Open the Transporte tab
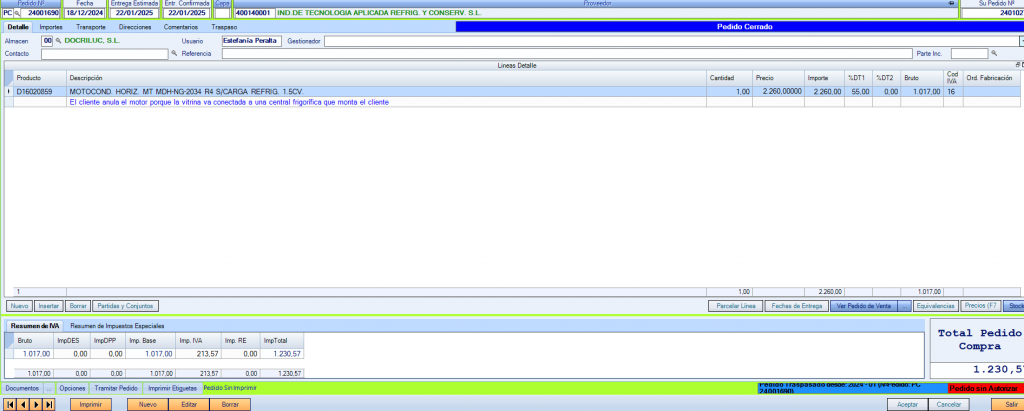The height and width of the screenshot is (411, 1024). 92,27
